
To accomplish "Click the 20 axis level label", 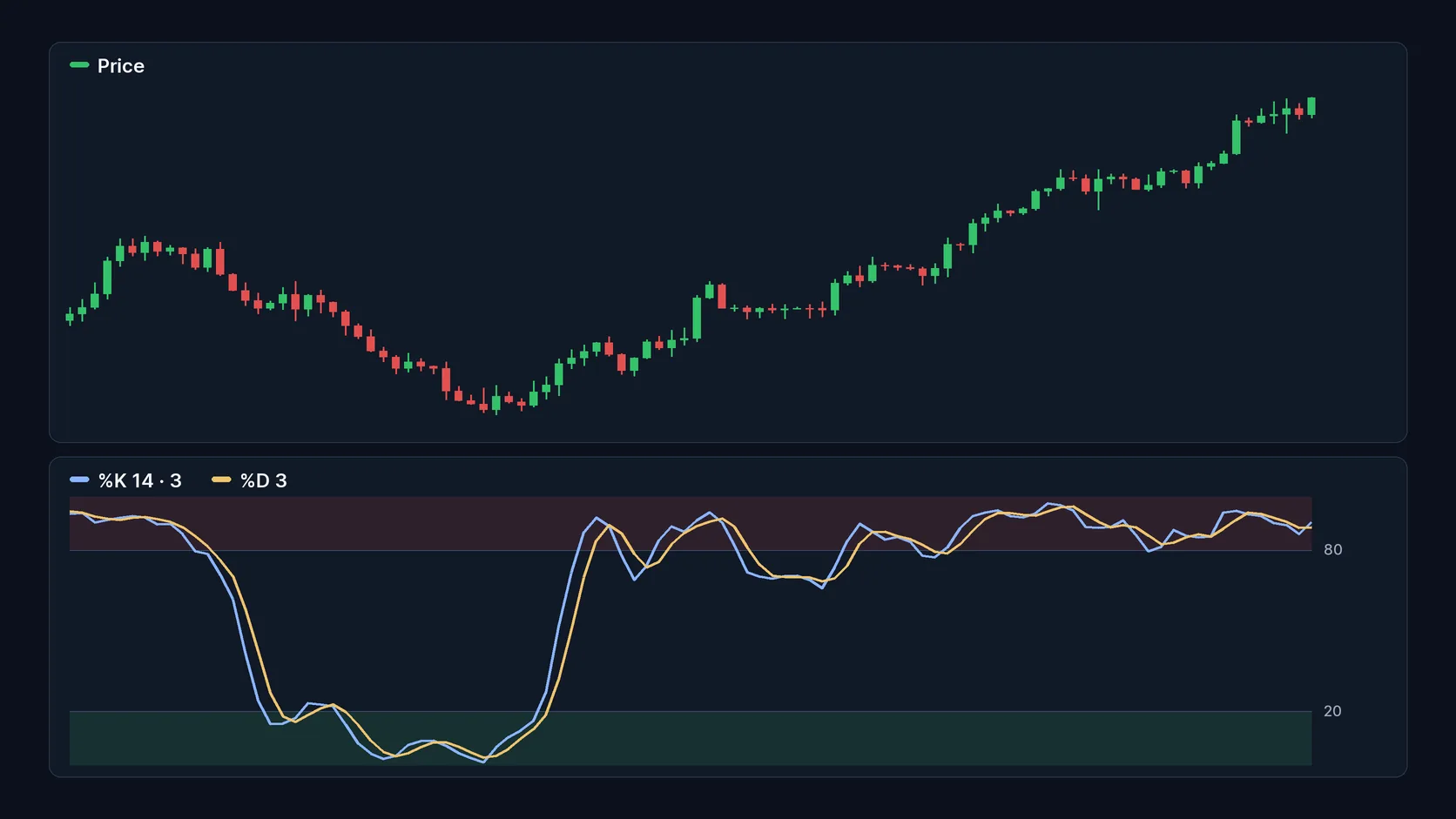I will [1332, 711].
